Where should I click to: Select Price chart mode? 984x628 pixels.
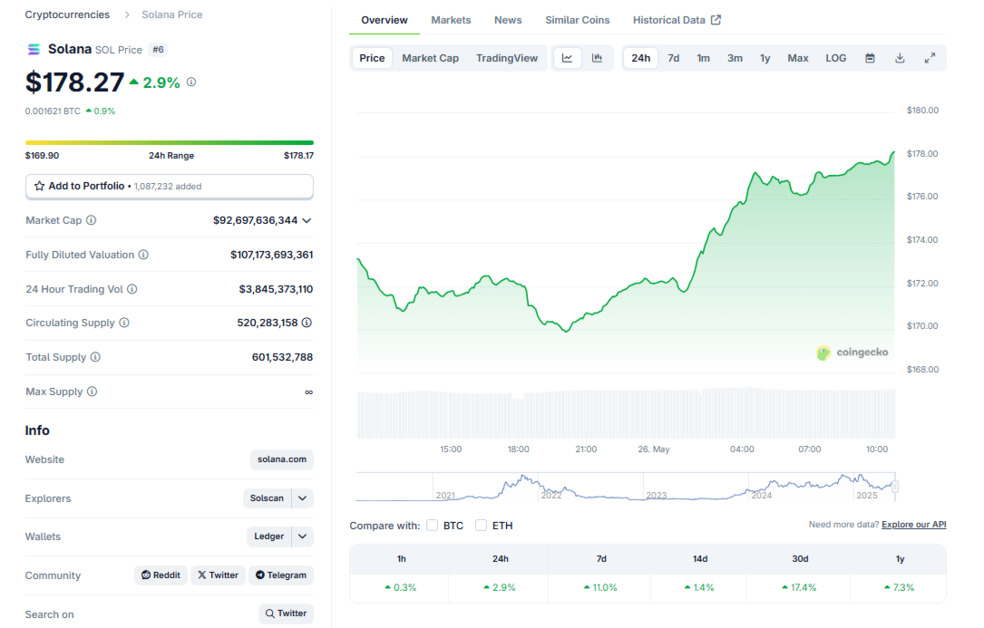[x=372, y=58]
